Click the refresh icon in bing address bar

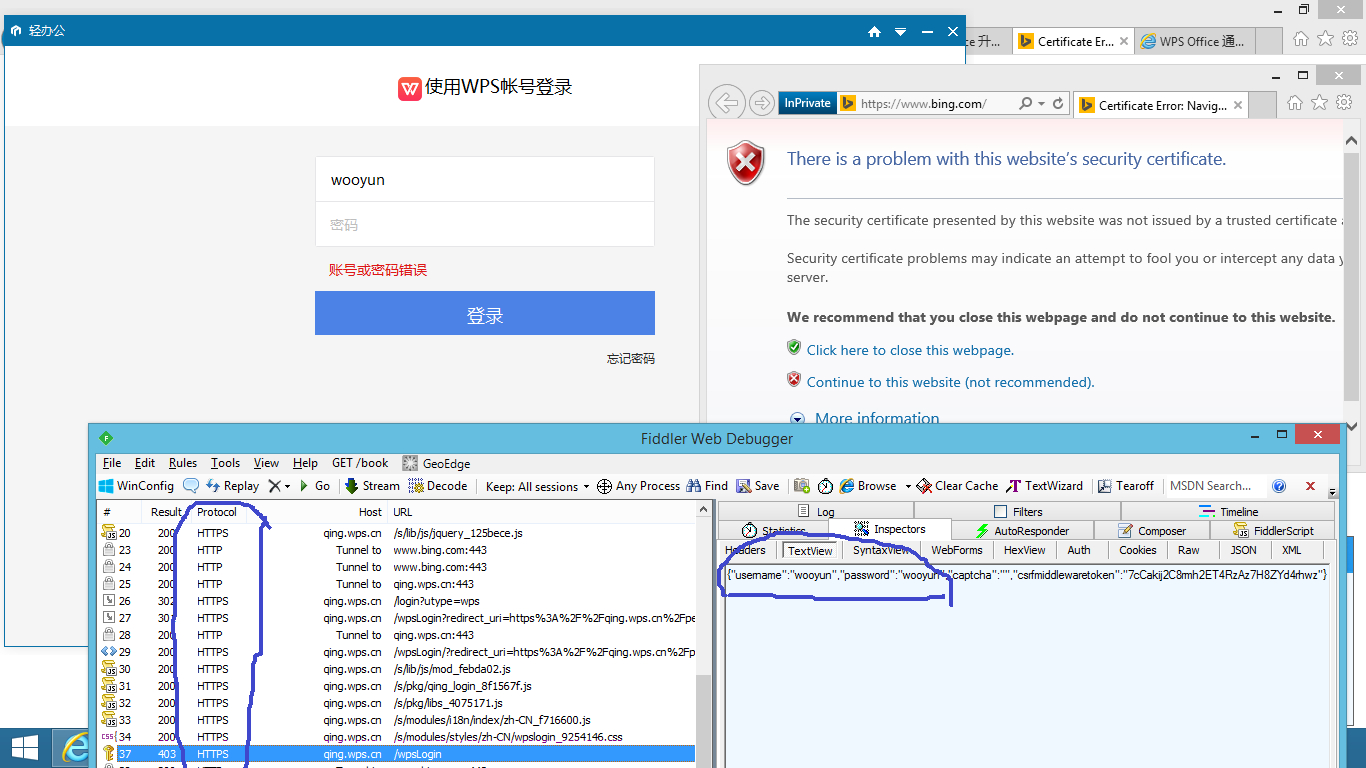point(1058,103)
